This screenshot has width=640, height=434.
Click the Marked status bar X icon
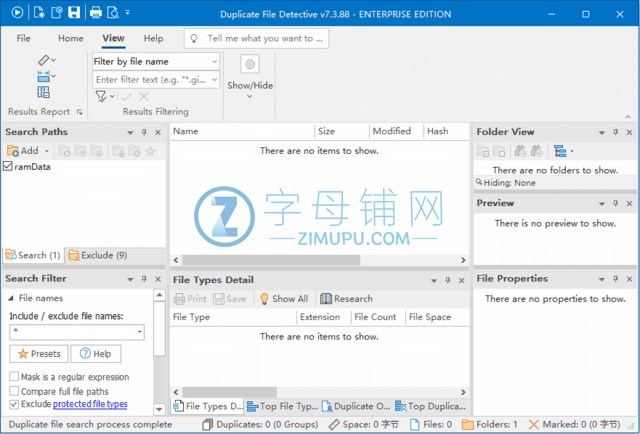[533, 425]
